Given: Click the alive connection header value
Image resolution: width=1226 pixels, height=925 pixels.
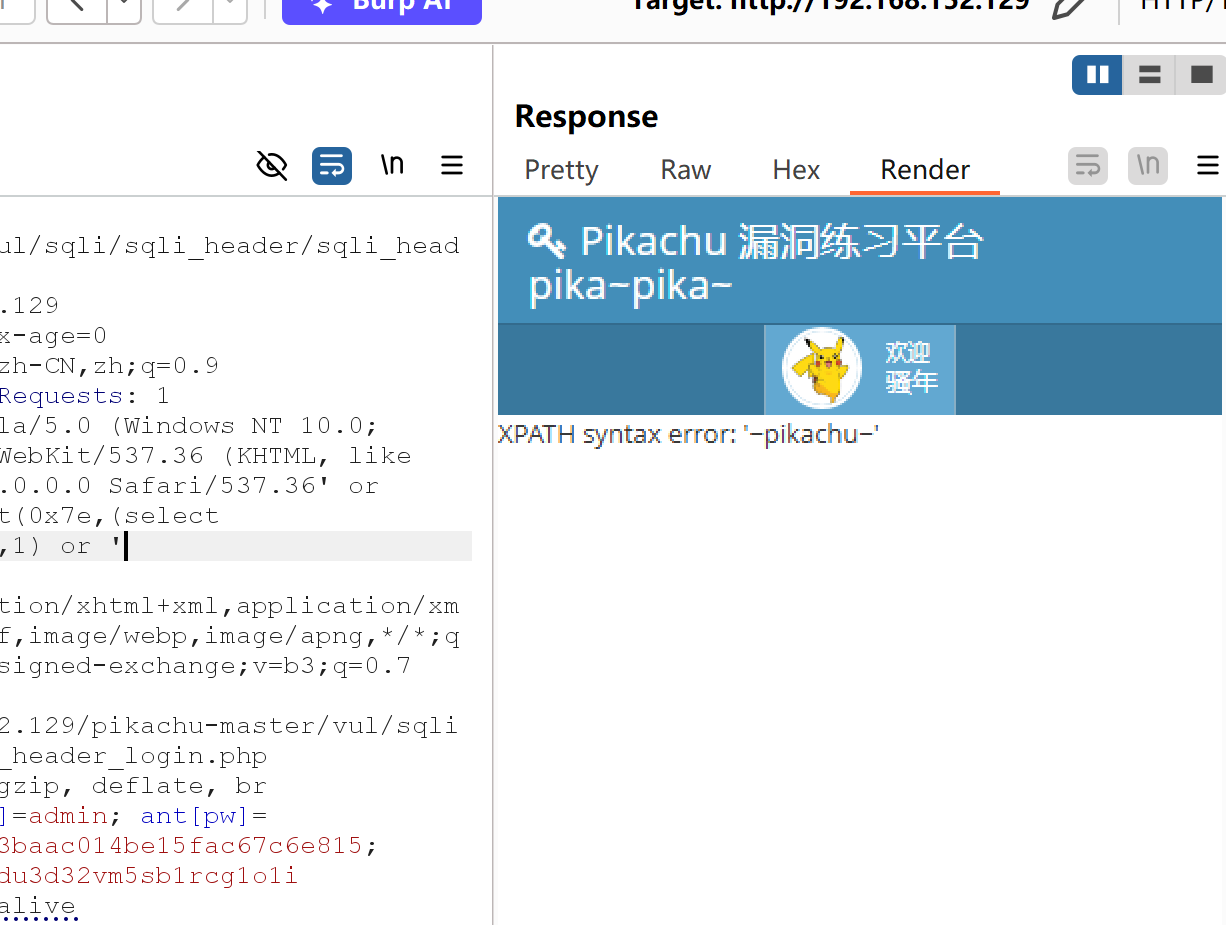Looking at the screenshot, I should pos(37,907).
